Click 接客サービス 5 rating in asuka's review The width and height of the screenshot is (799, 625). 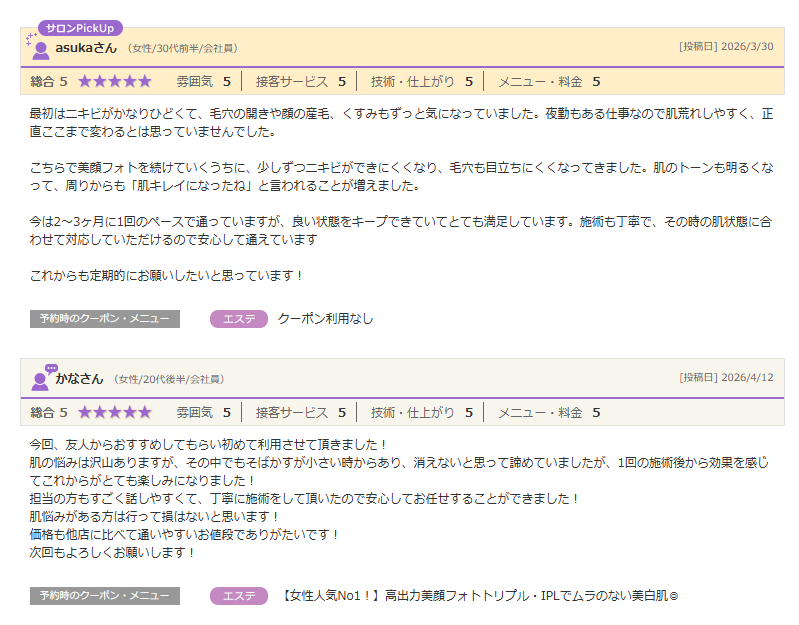tap(300, 81)
